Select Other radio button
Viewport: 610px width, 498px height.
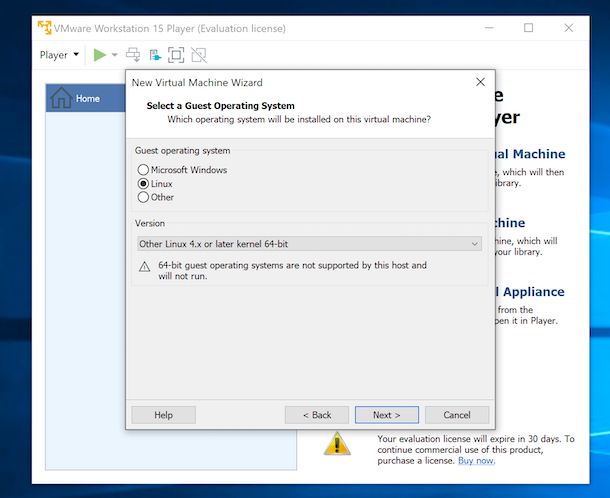pos(143,197)
